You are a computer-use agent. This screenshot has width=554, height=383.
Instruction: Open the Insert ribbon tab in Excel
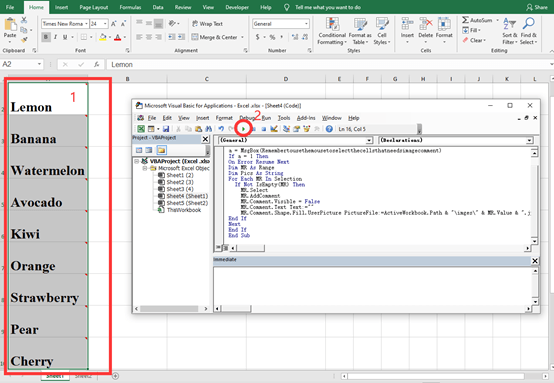point(61,7)
